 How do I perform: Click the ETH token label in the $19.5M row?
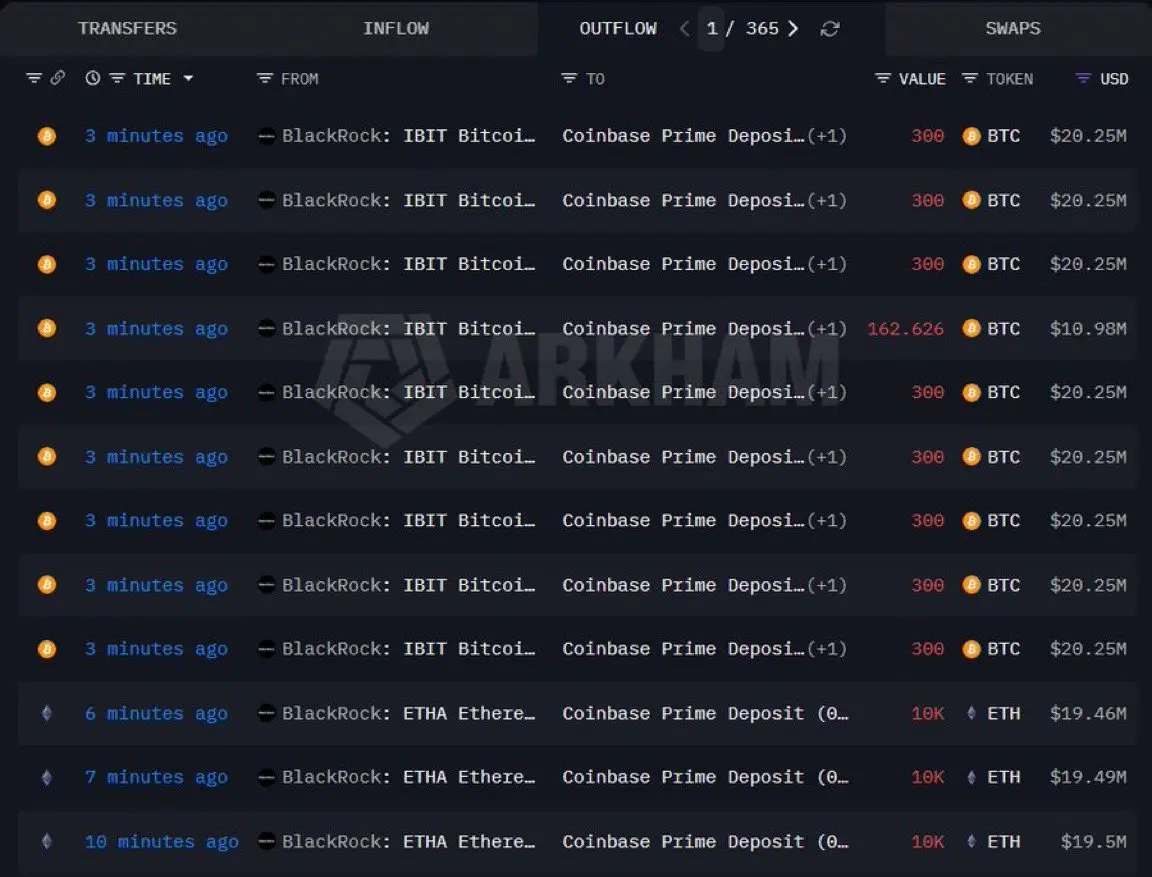point(1003,841)
